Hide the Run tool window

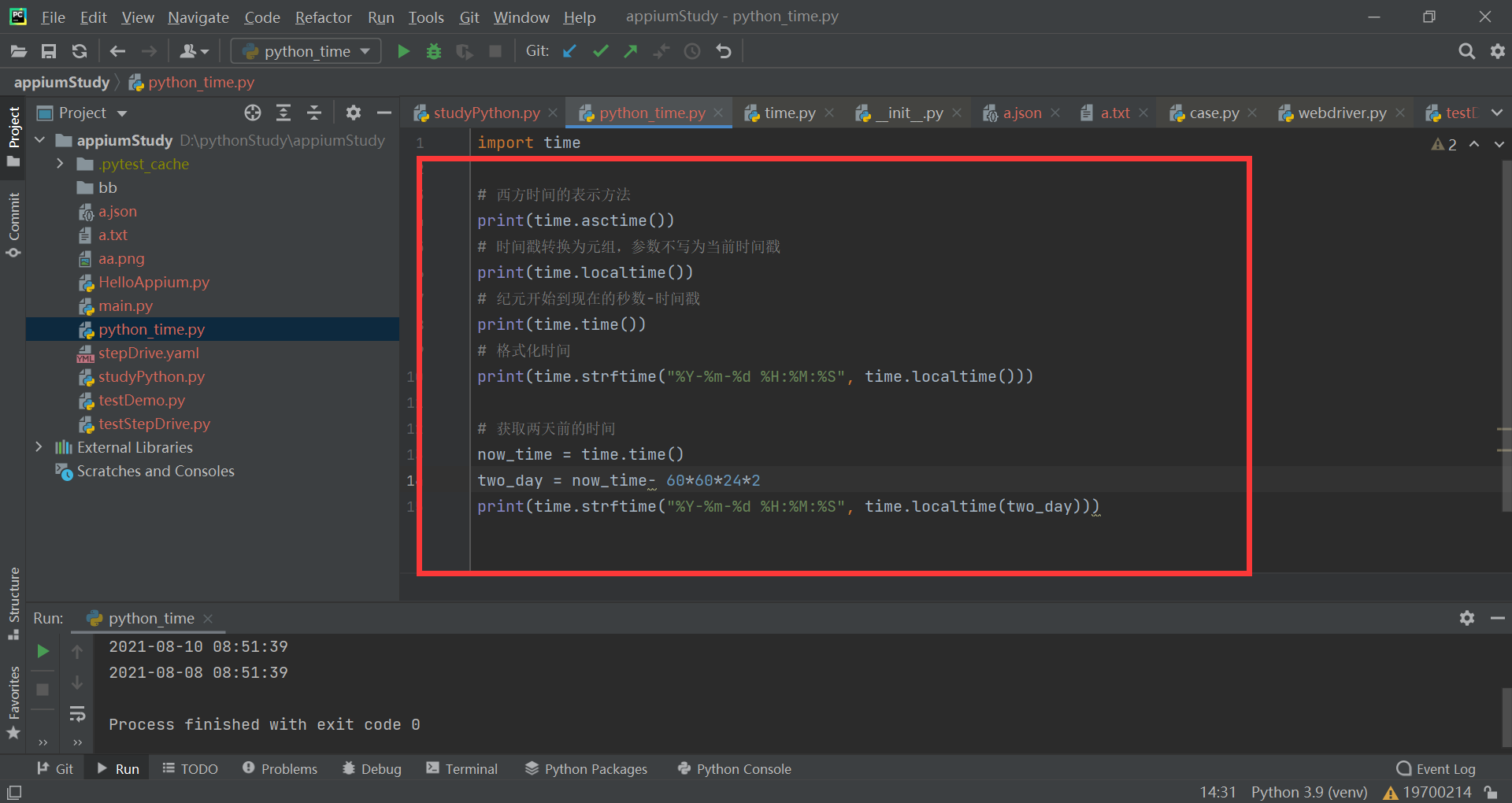pos(1498,618)
